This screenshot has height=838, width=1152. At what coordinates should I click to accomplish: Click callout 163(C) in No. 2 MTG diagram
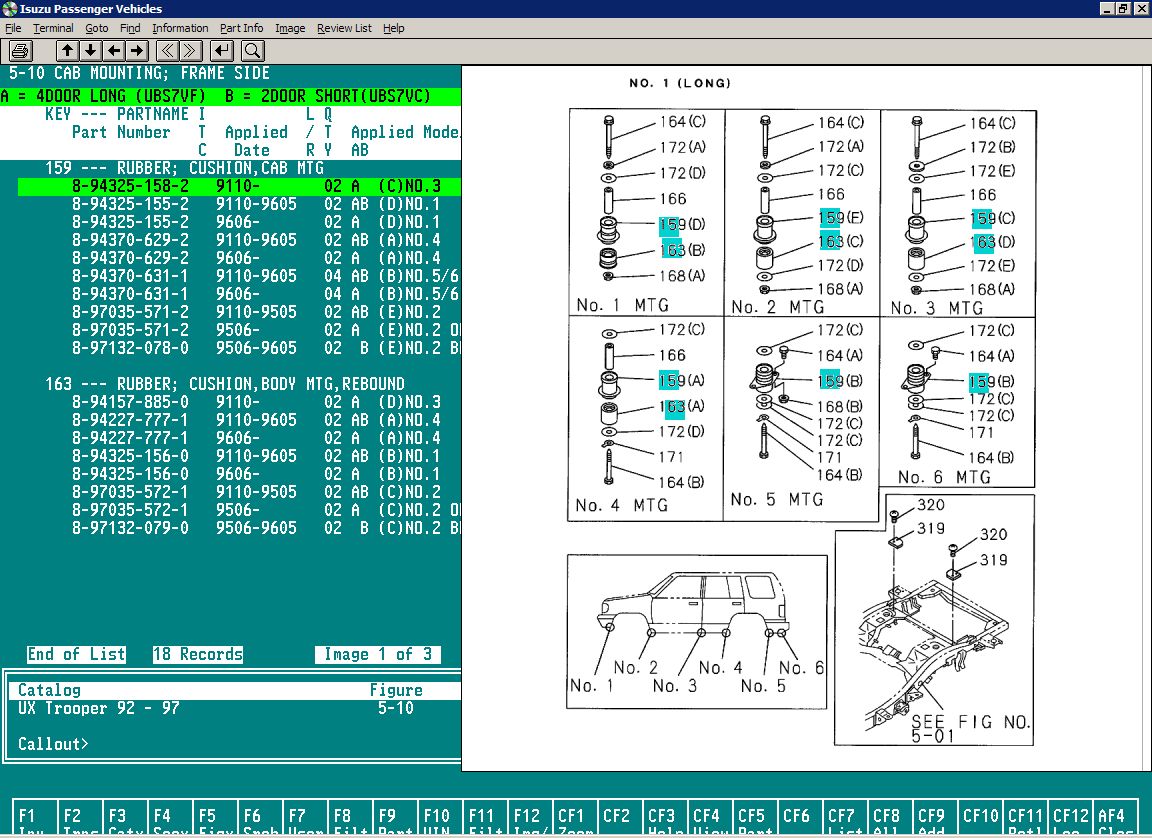tap(841, 242)
